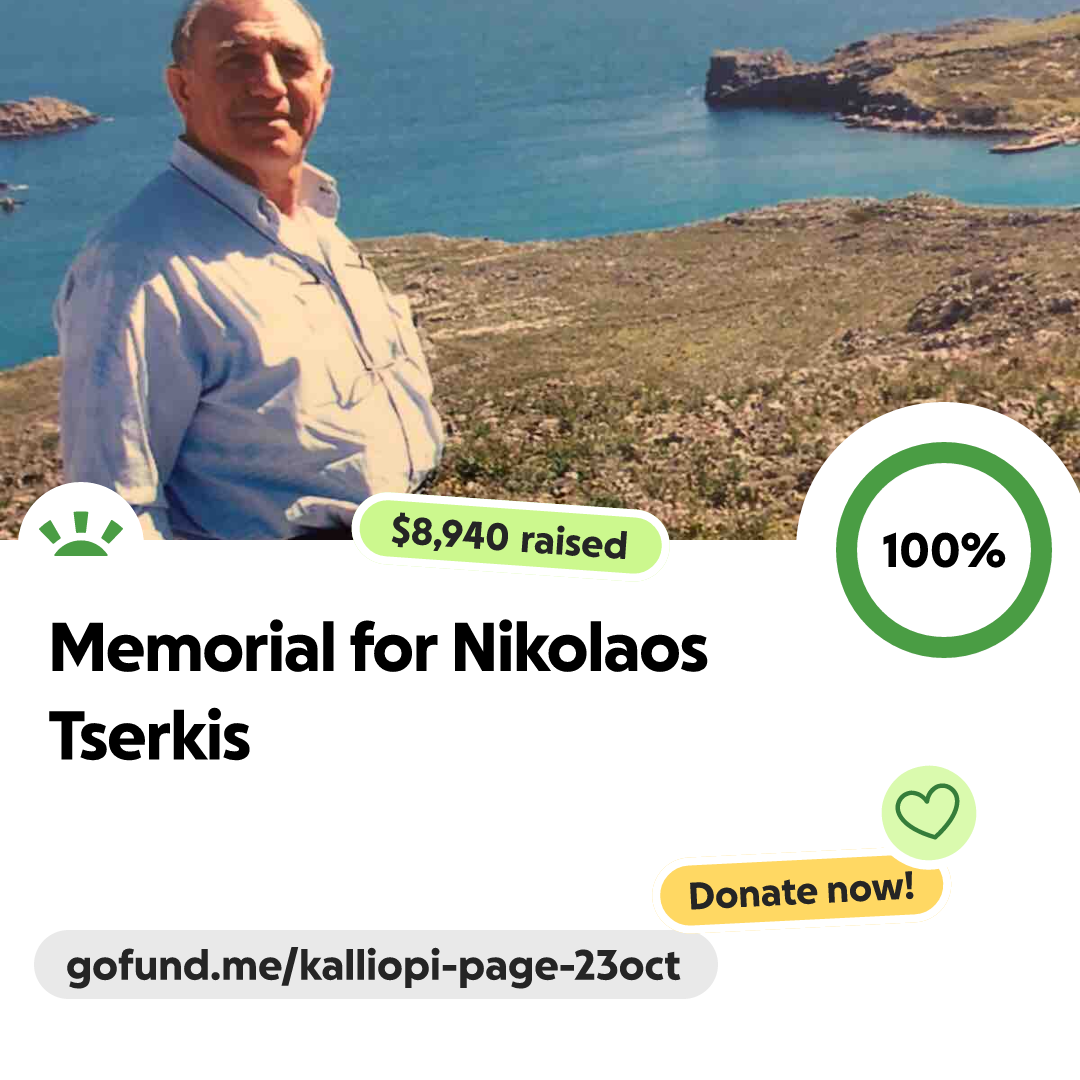Viewport: 1080px width, 1080px height.
Task: Click the pier on the far shore
Action: pyautogui.click(x=1033, y=143)
